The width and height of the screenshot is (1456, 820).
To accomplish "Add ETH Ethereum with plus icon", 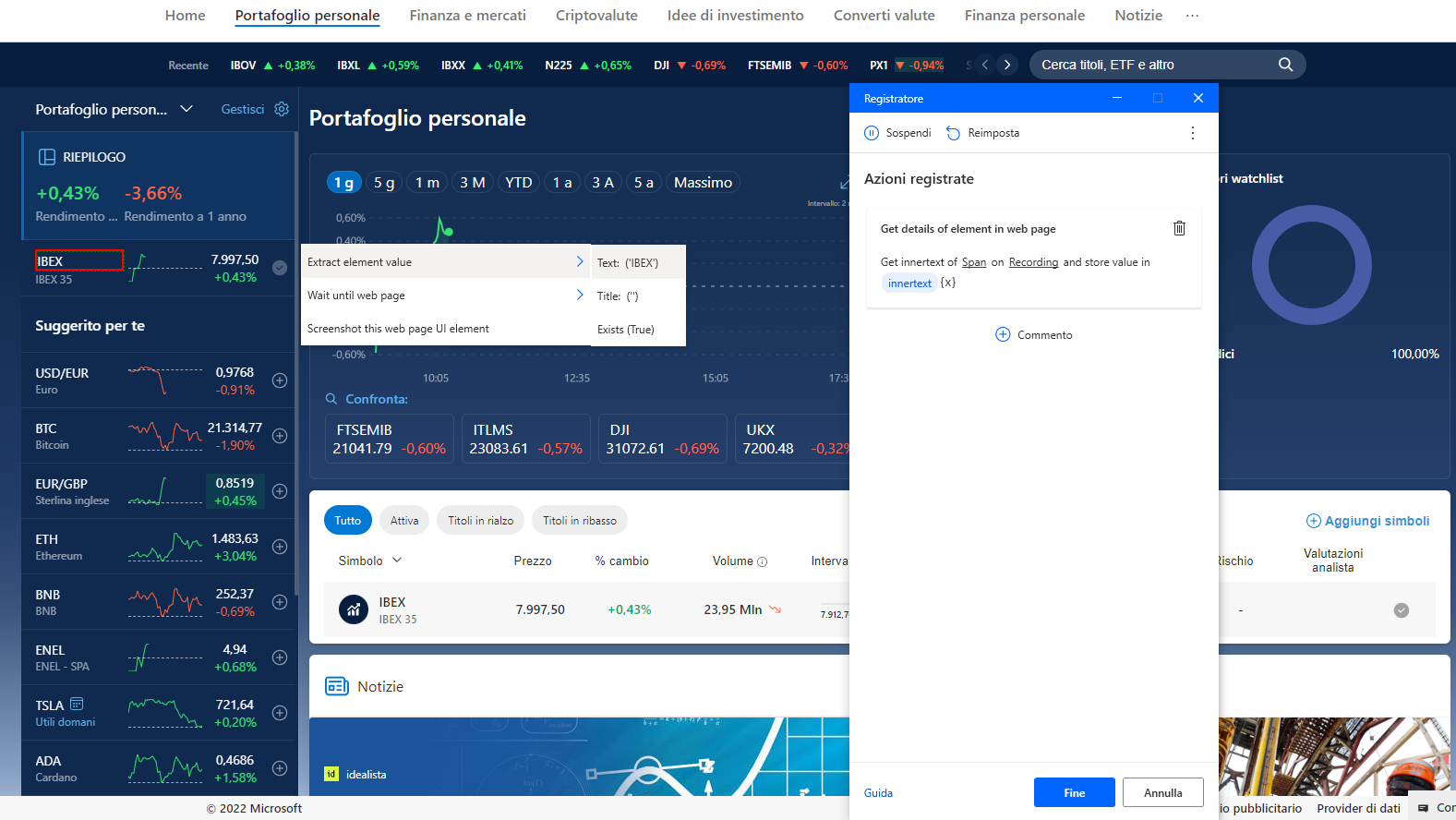I will click(280, 547).
